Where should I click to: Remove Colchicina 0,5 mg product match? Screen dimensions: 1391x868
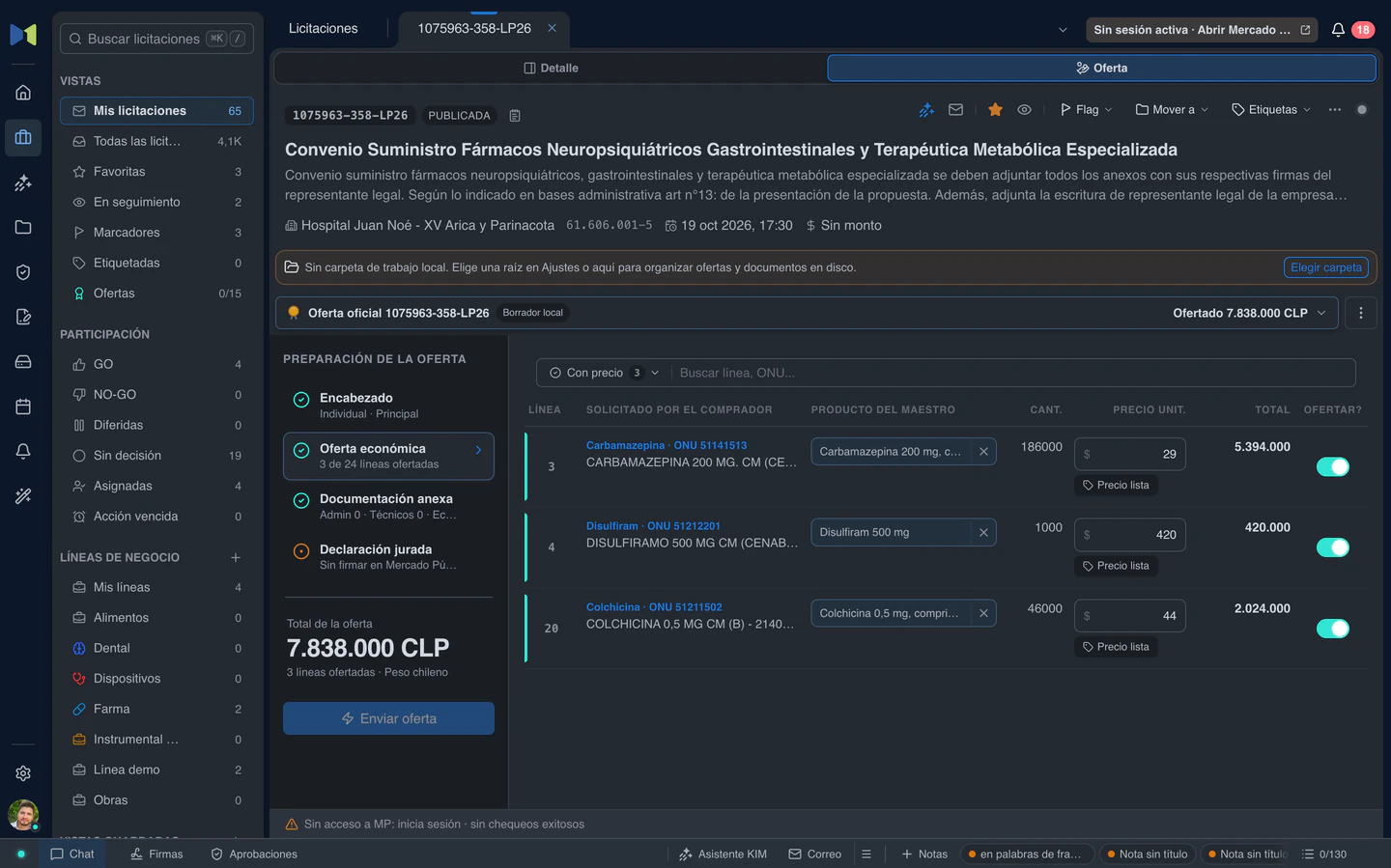pos(983,614)
